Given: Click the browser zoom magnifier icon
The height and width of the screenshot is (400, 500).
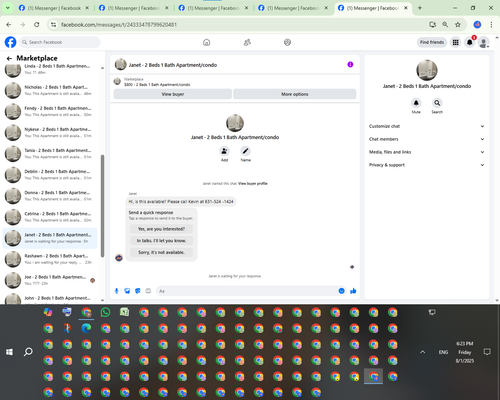Looking at the screenshot, I should 445,24.
